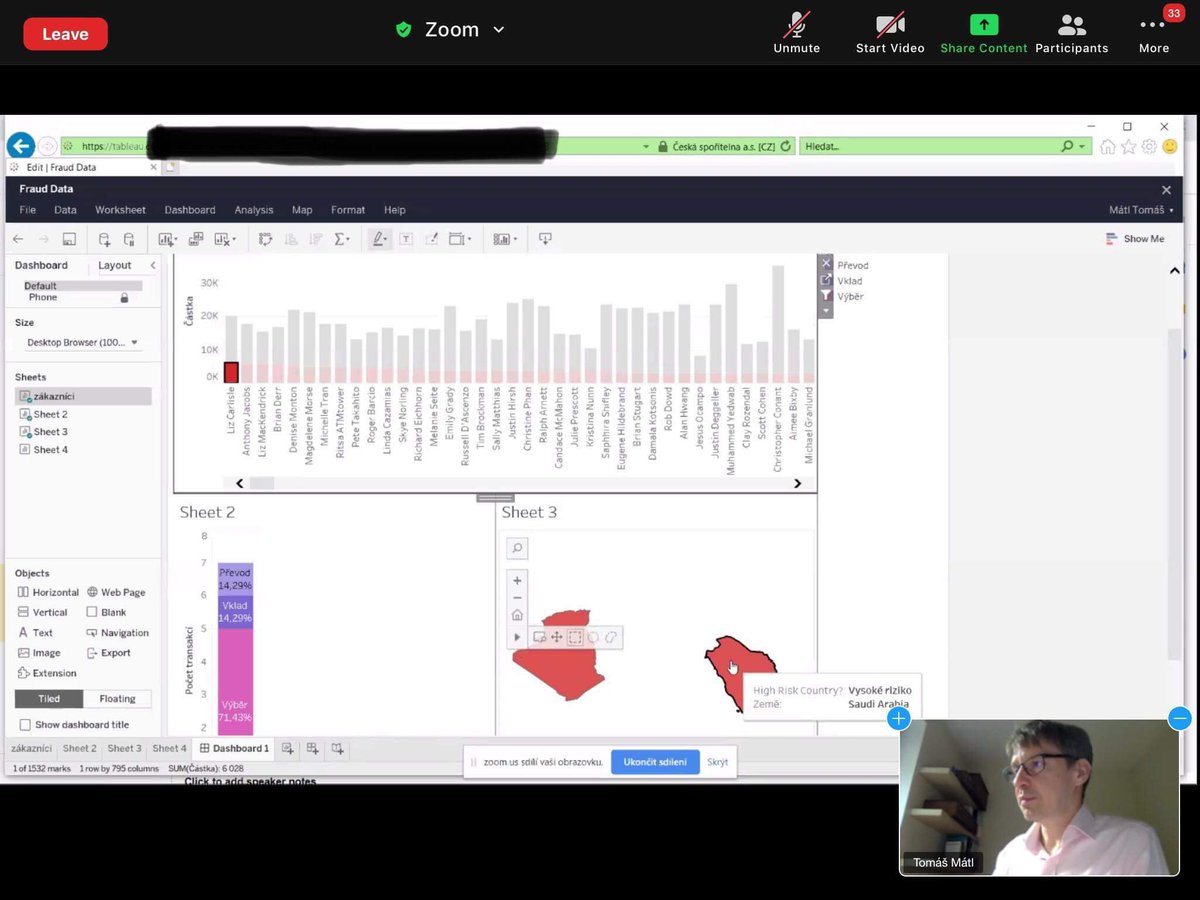Image resolution: width=1200 pixels, height=900 pixels.
Task: Click the Fit view toolbar icon
Action: (460, 239)
